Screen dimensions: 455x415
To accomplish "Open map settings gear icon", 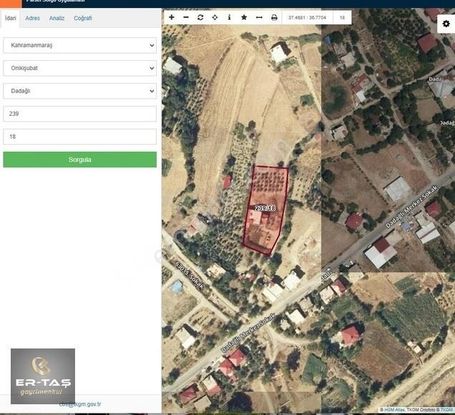I will (x=446, y=24).
